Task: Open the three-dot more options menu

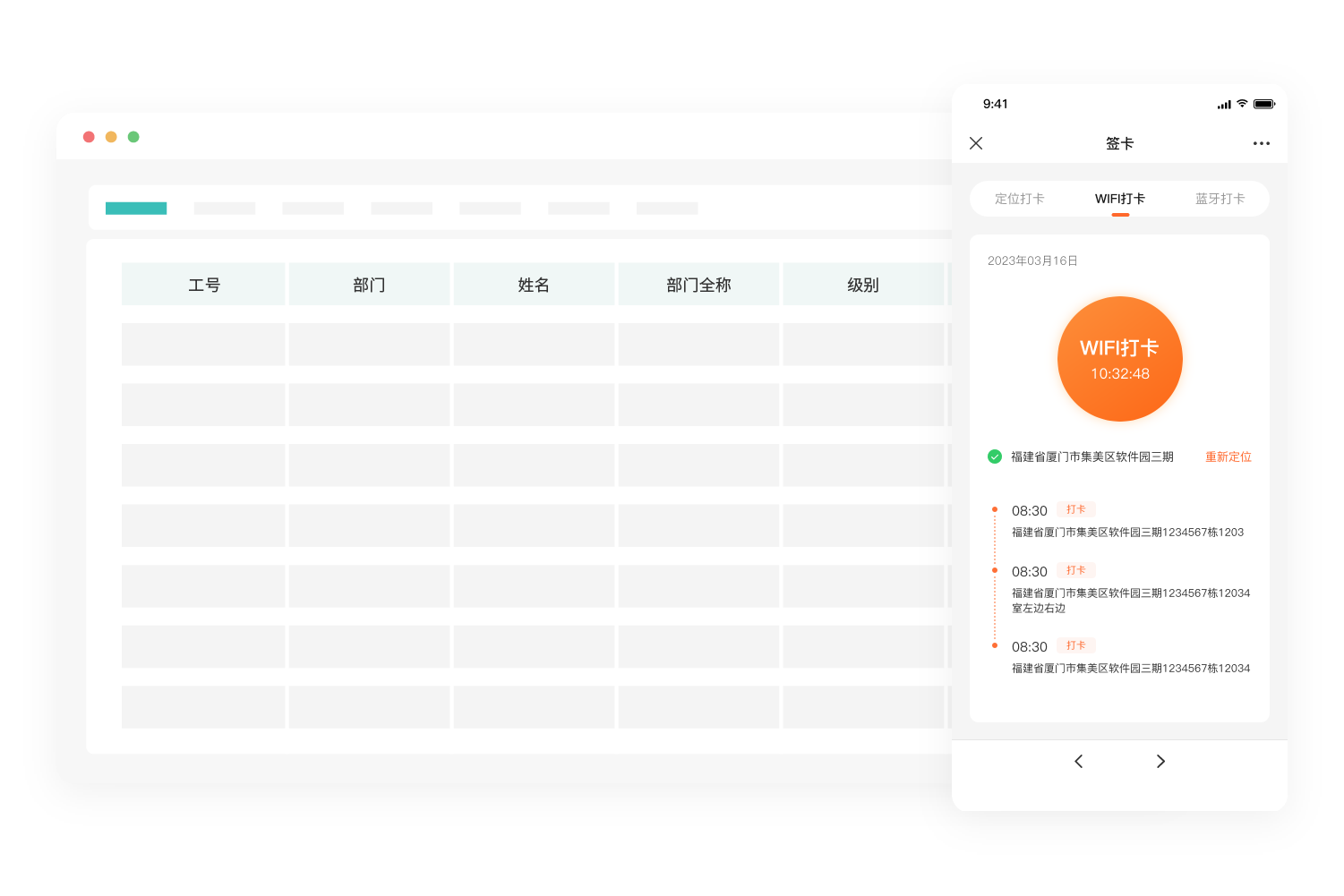Action: coord(1261,143)
